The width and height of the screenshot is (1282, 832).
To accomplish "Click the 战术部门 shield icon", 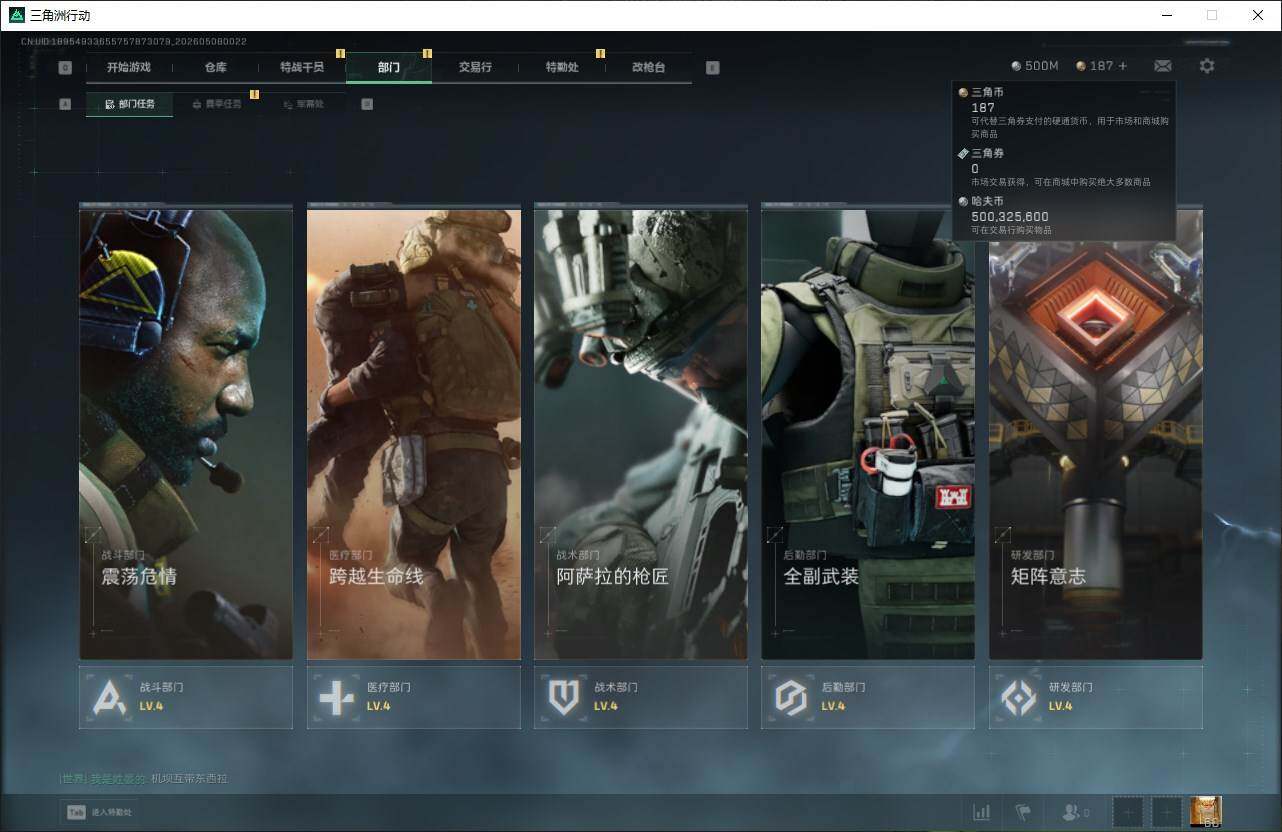I will 564,697.
